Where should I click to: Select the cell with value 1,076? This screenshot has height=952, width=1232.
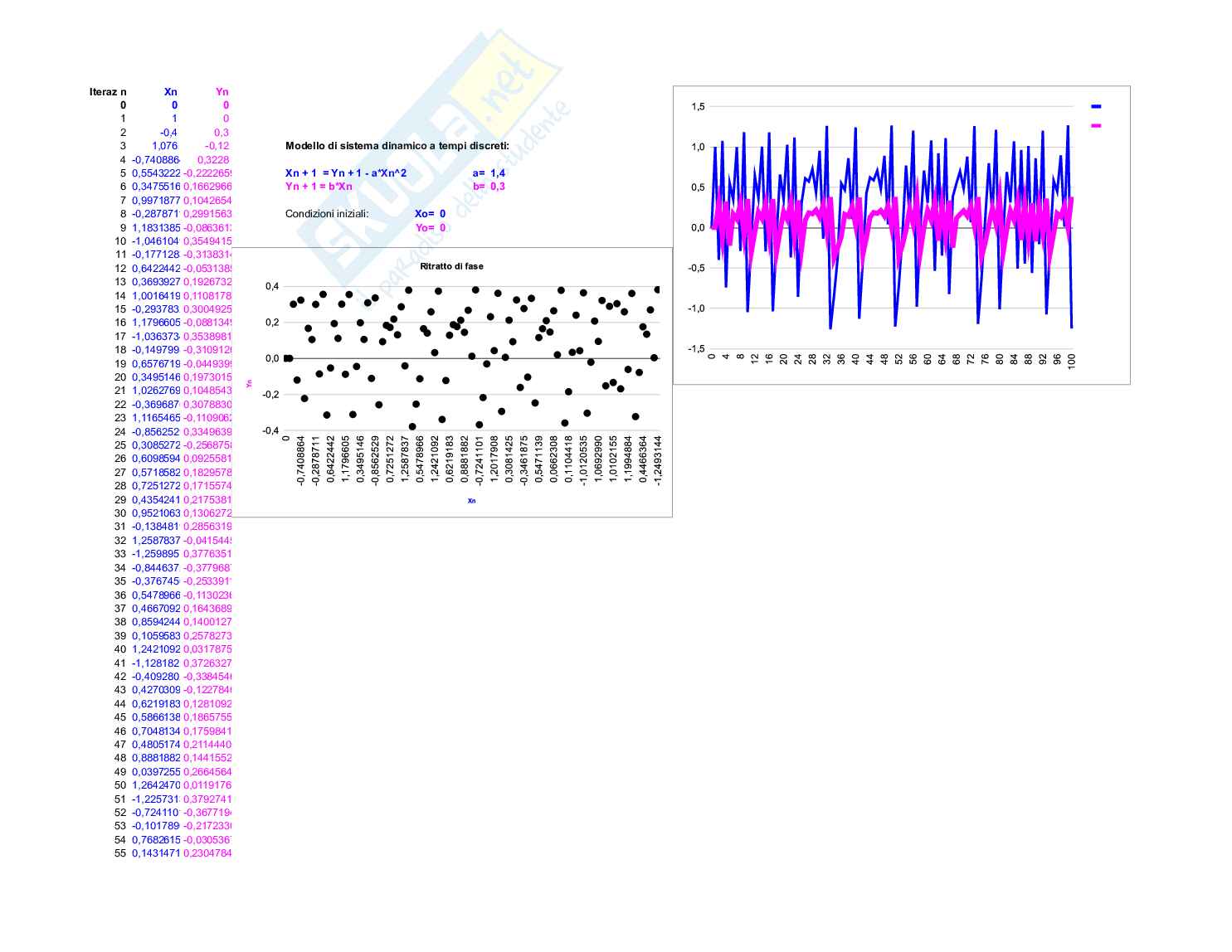164,146
